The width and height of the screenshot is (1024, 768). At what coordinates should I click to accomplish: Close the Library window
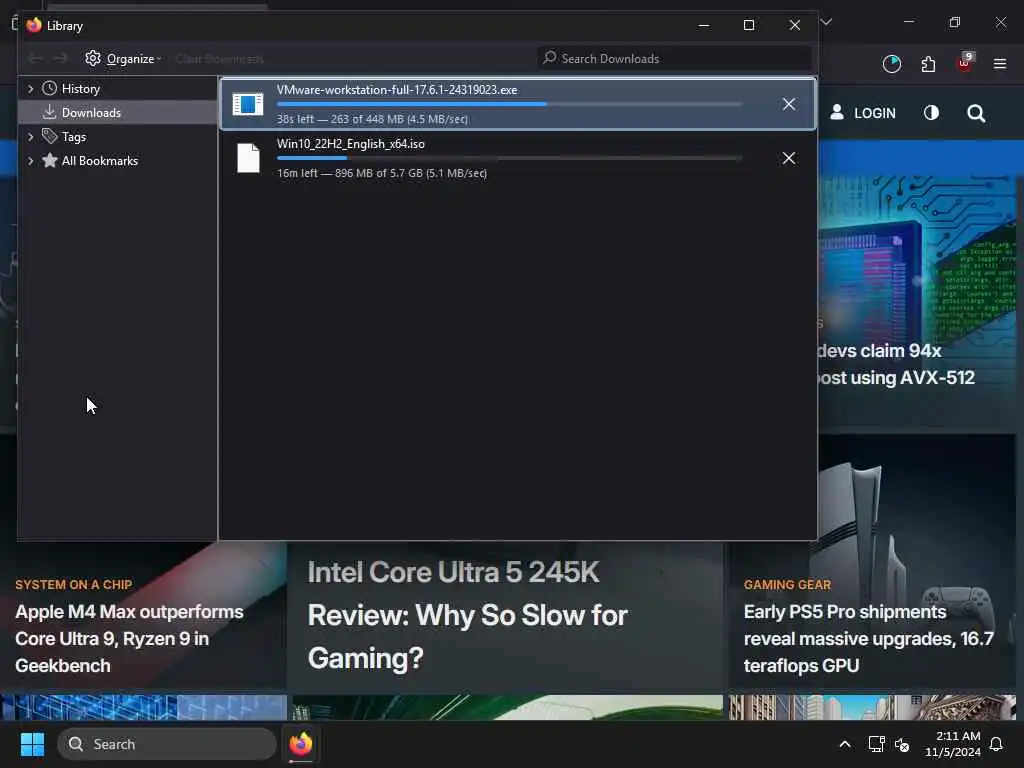(x=795, y=25)
